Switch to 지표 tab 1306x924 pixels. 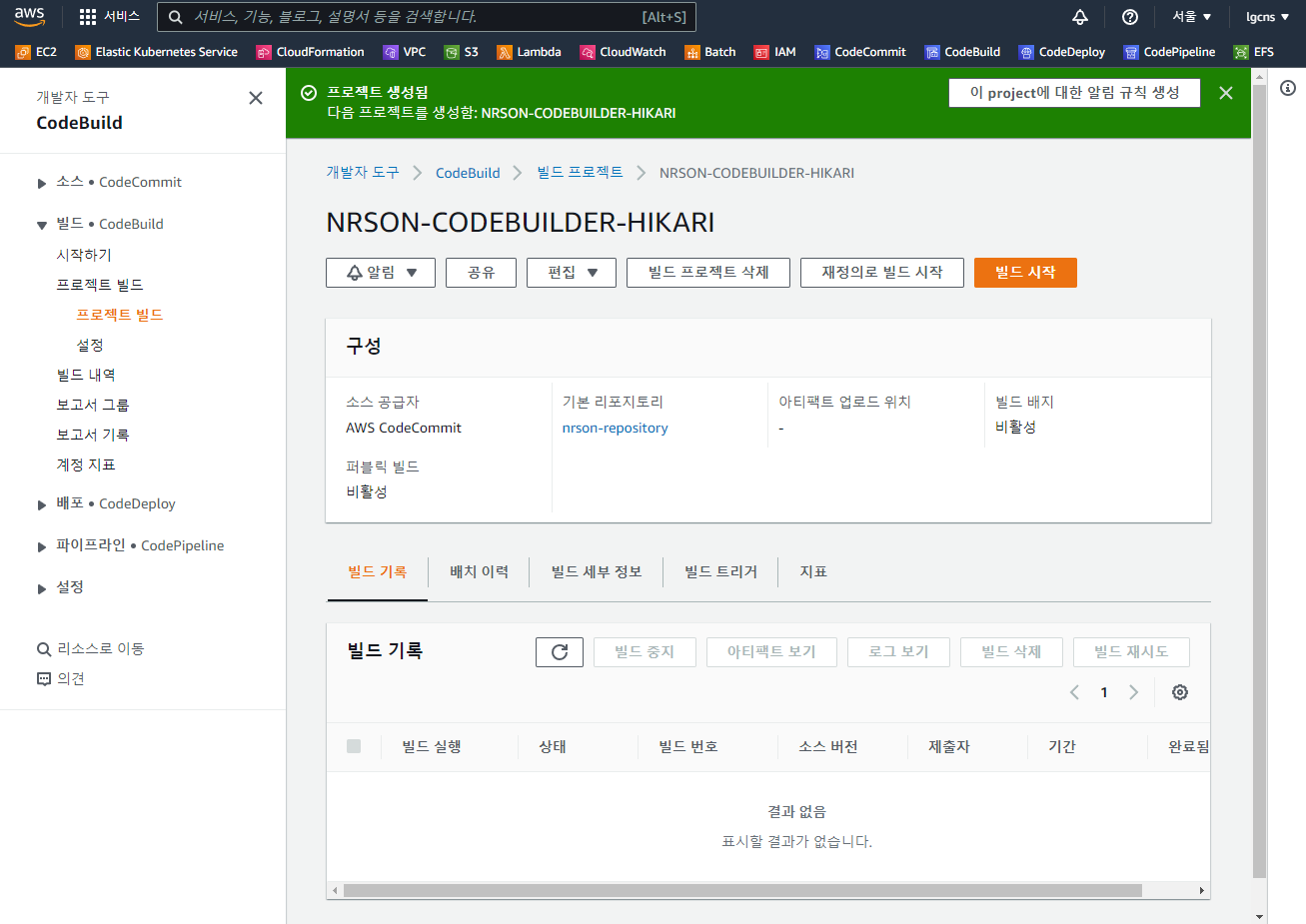tap(813, 572)
